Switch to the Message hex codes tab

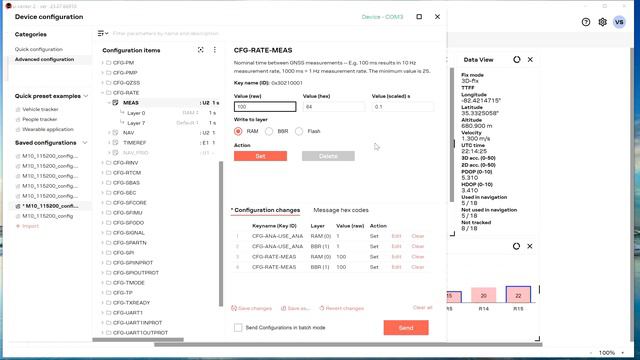coord(341,210)
